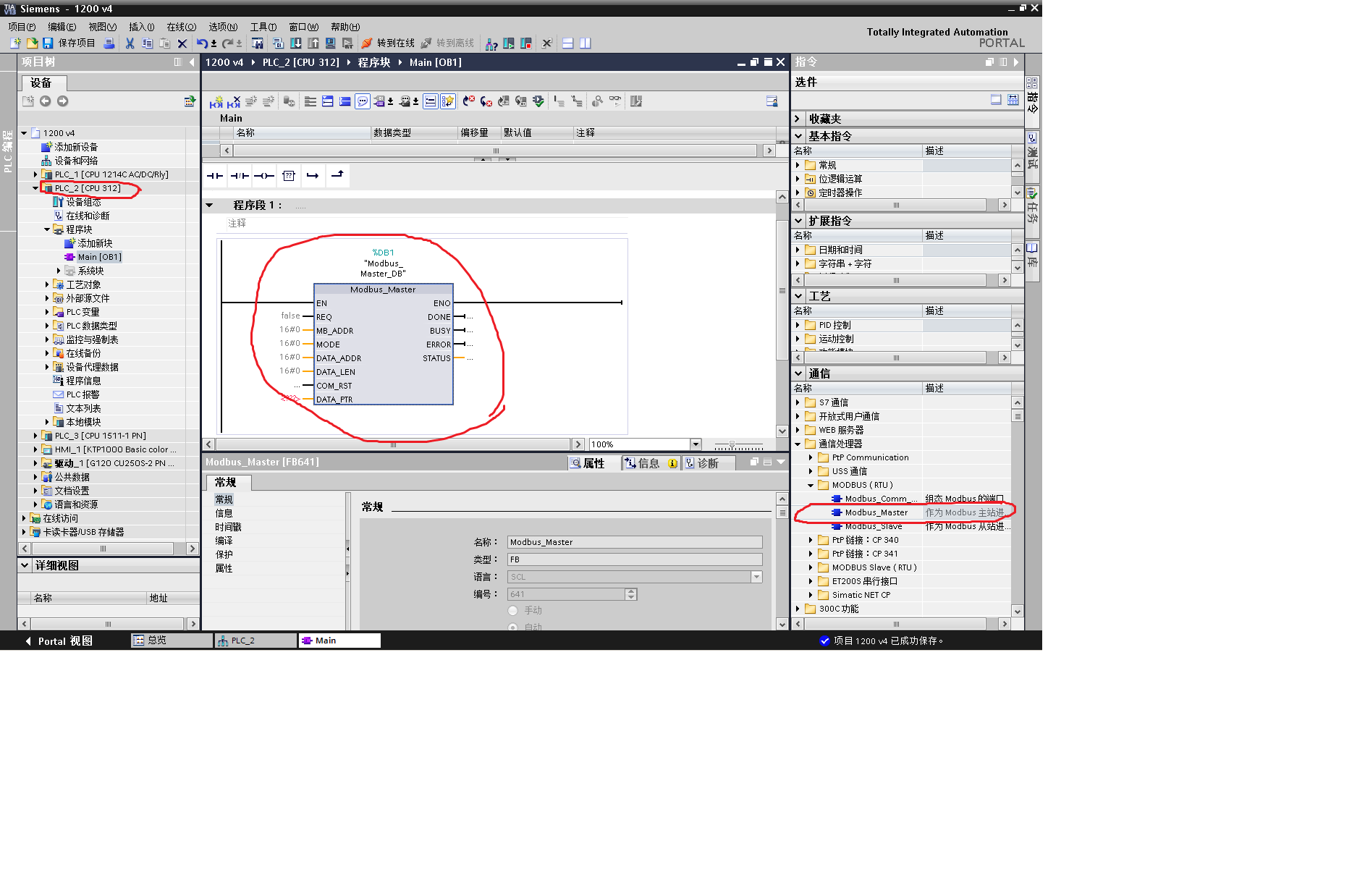Switch to Portal 视图 view
Screen dimensions: 1365x896
[x=59, y=641]
